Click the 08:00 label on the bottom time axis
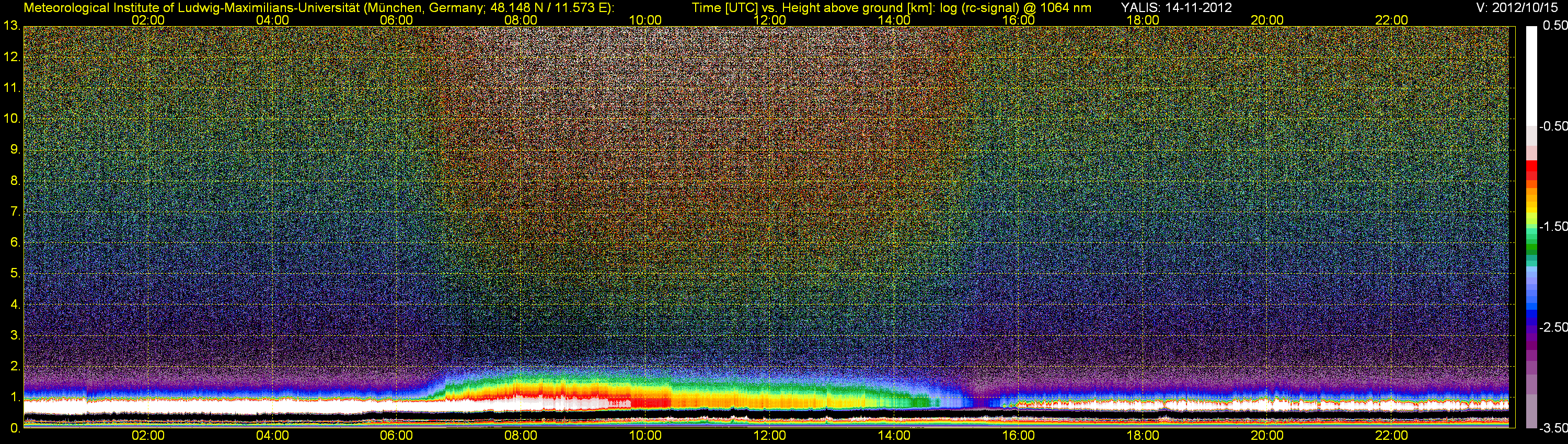 click(x=521, y=436)
